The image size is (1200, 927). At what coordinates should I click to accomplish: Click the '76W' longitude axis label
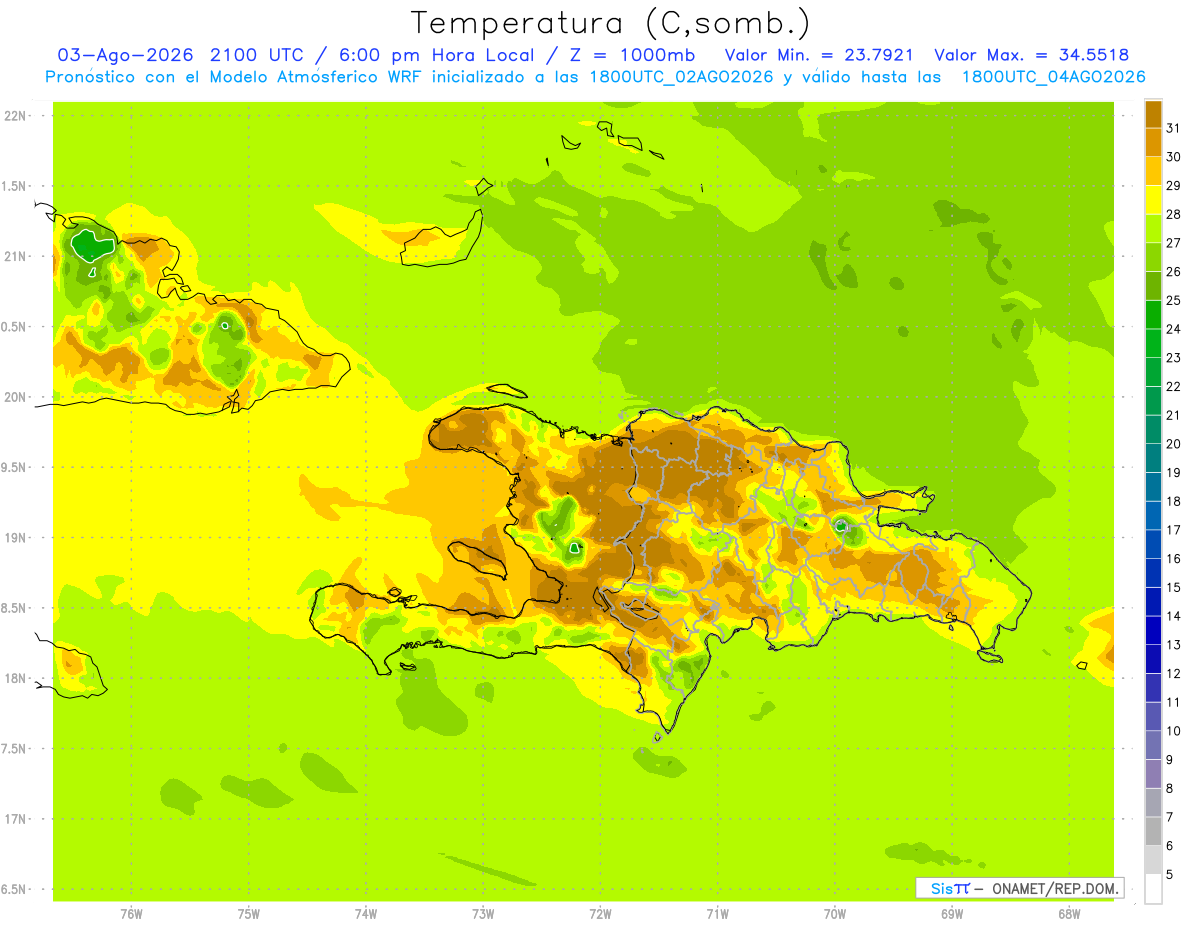click(131, 913)
